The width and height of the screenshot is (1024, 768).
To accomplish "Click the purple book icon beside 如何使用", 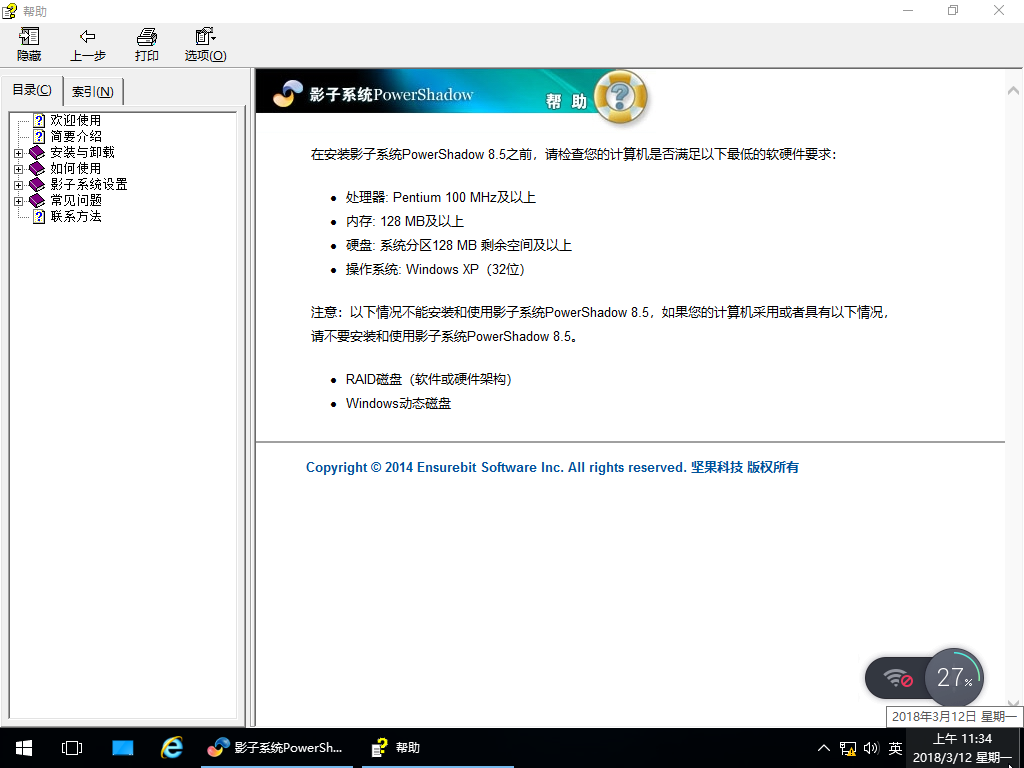I will tap(37, 168).
